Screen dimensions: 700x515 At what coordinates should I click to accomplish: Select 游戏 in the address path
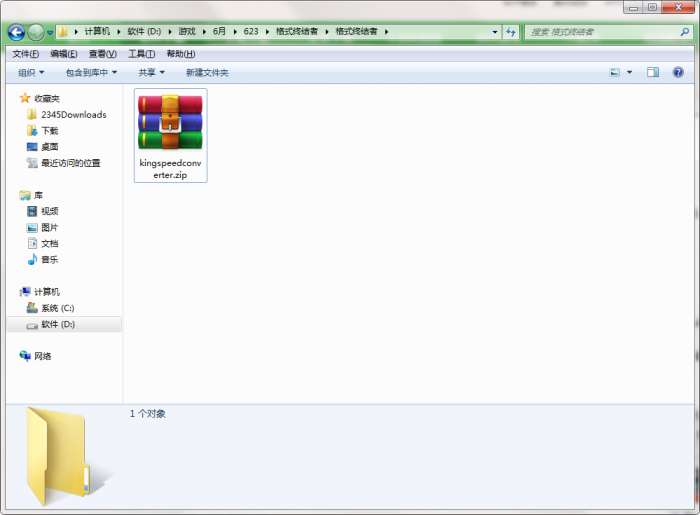(x=187, y=31)
